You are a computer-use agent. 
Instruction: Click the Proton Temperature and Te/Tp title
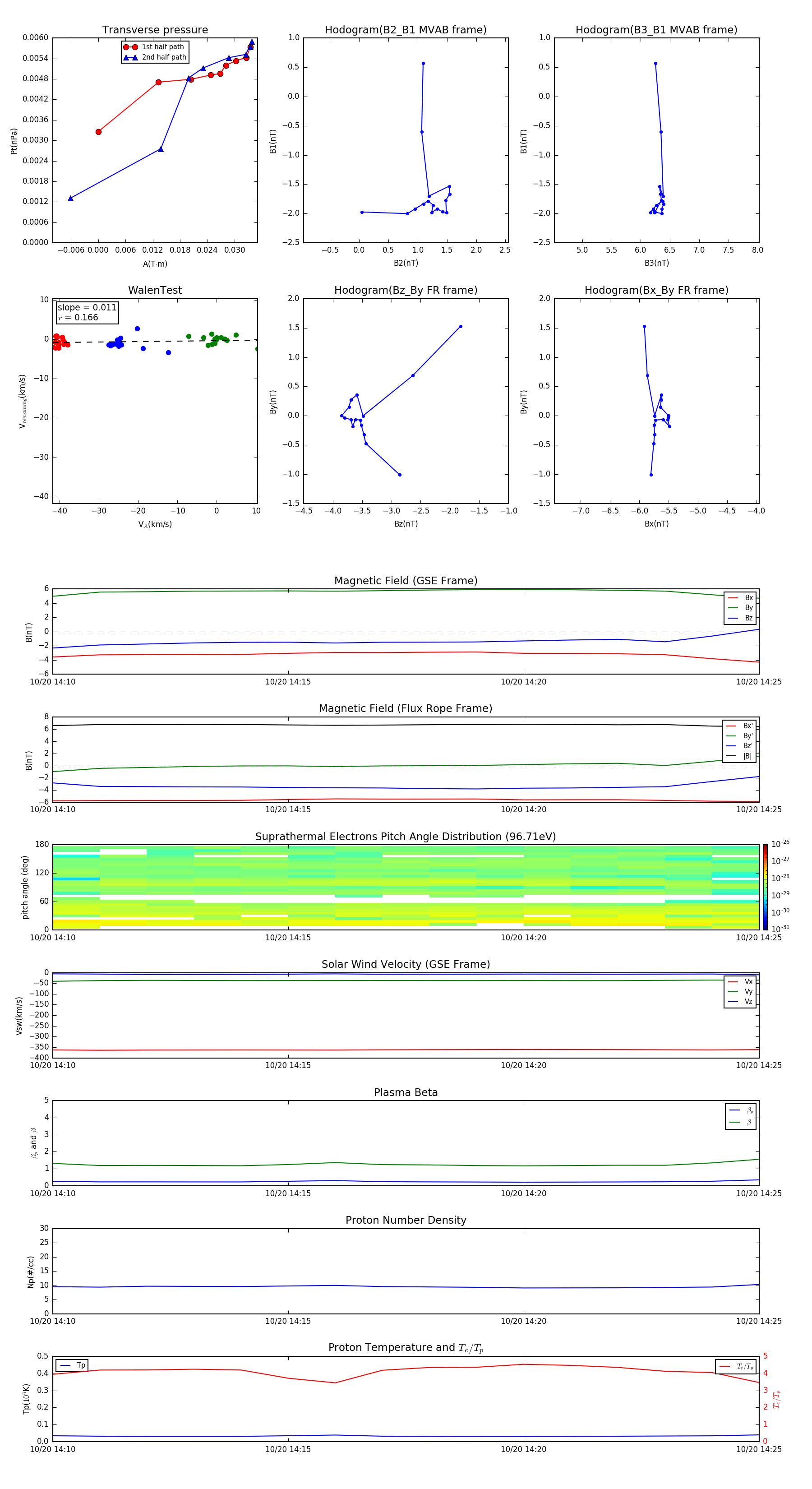(406, 1348)
